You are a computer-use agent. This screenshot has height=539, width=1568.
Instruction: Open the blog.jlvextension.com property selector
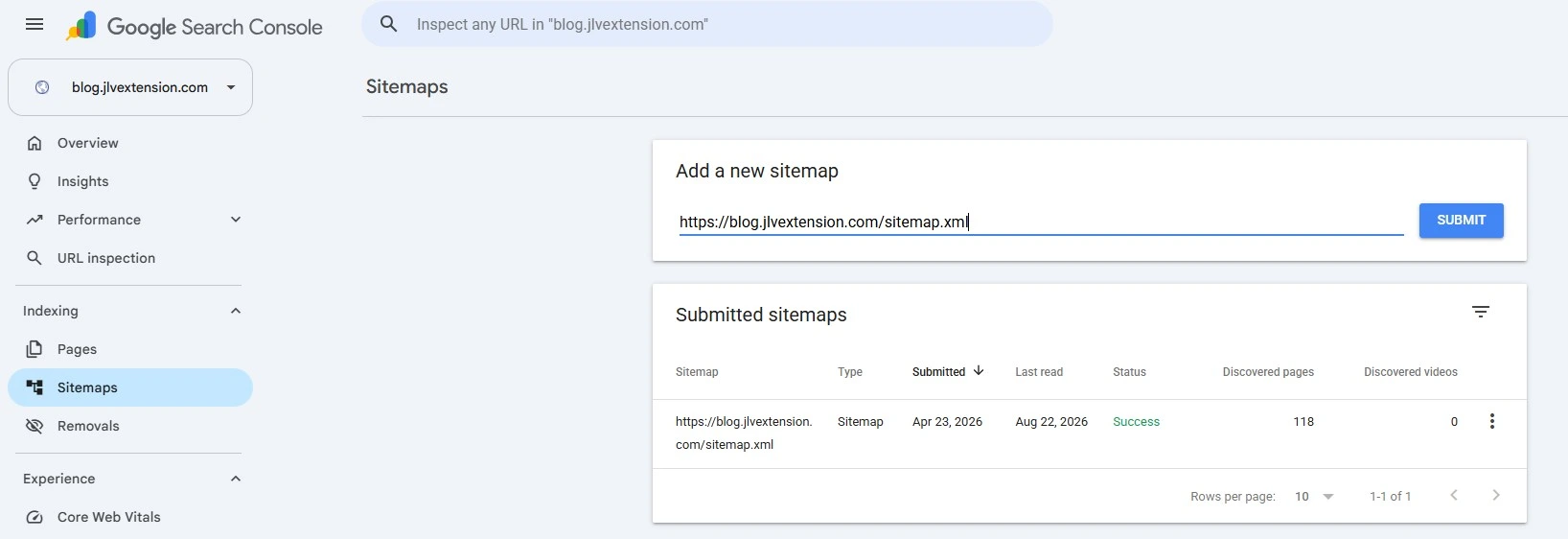(x=130, y=87)
